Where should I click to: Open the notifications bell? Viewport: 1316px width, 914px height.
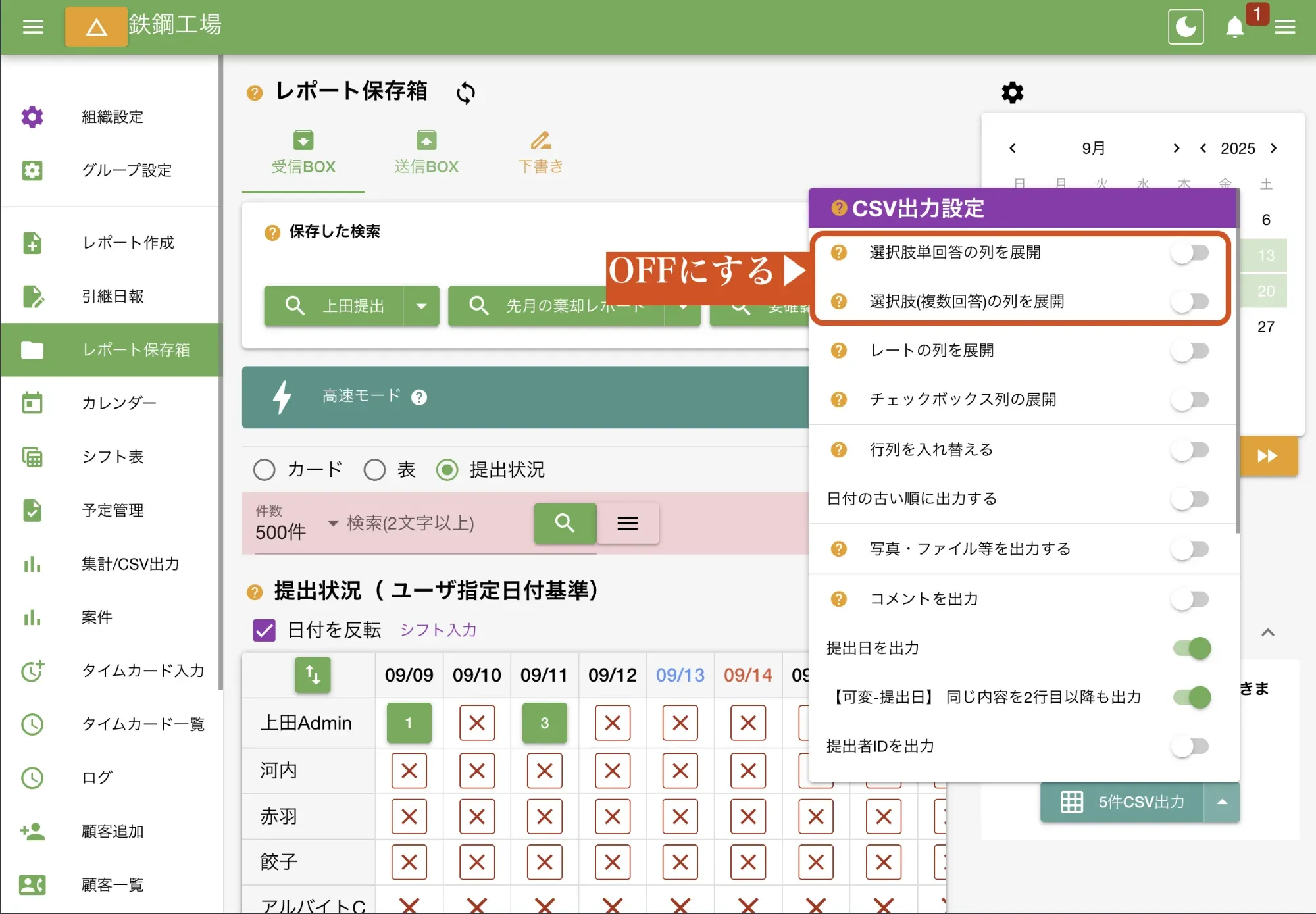click(x=1236, y=28)
